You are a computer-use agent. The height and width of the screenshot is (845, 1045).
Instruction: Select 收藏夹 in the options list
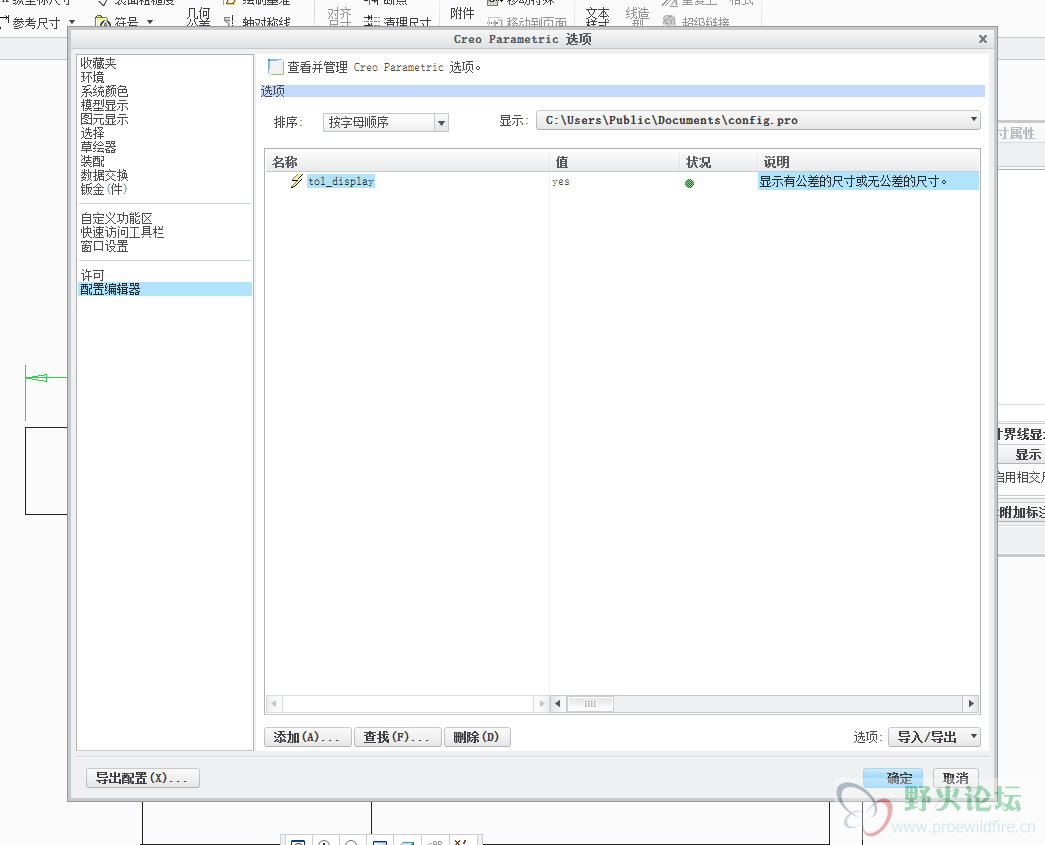[x=98, y=63]
